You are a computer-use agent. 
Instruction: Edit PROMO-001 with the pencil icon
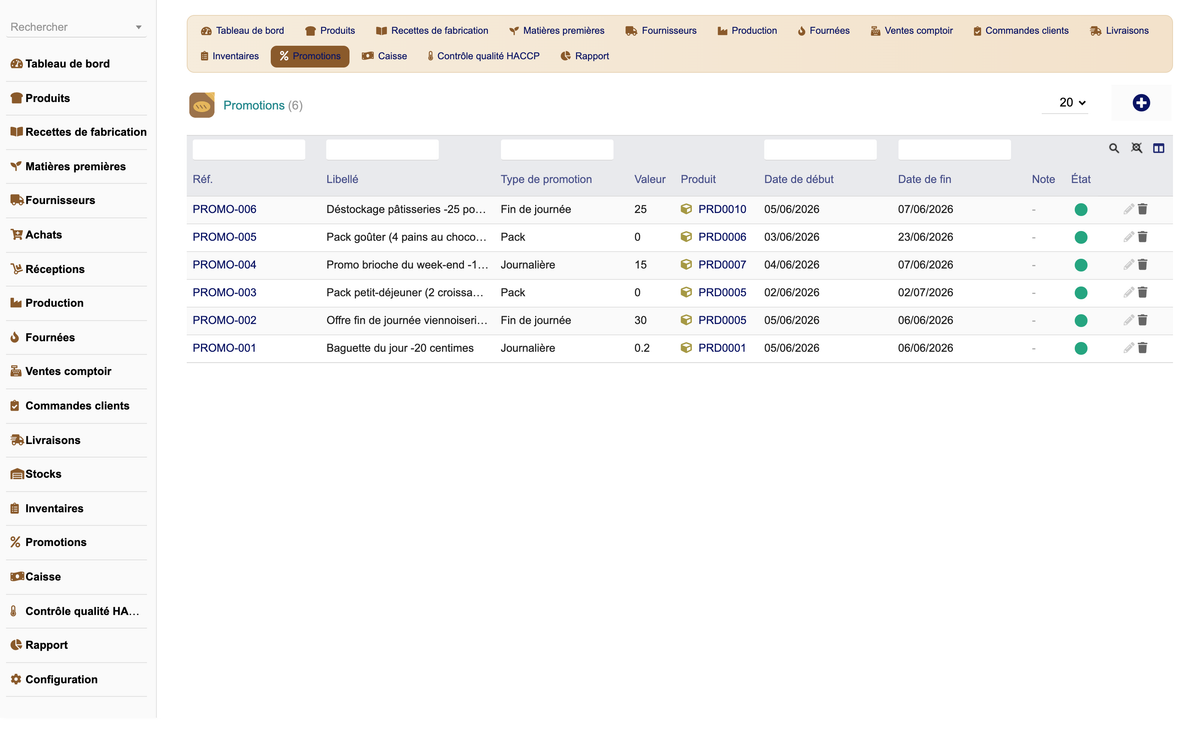click(x=1128, y=348)
